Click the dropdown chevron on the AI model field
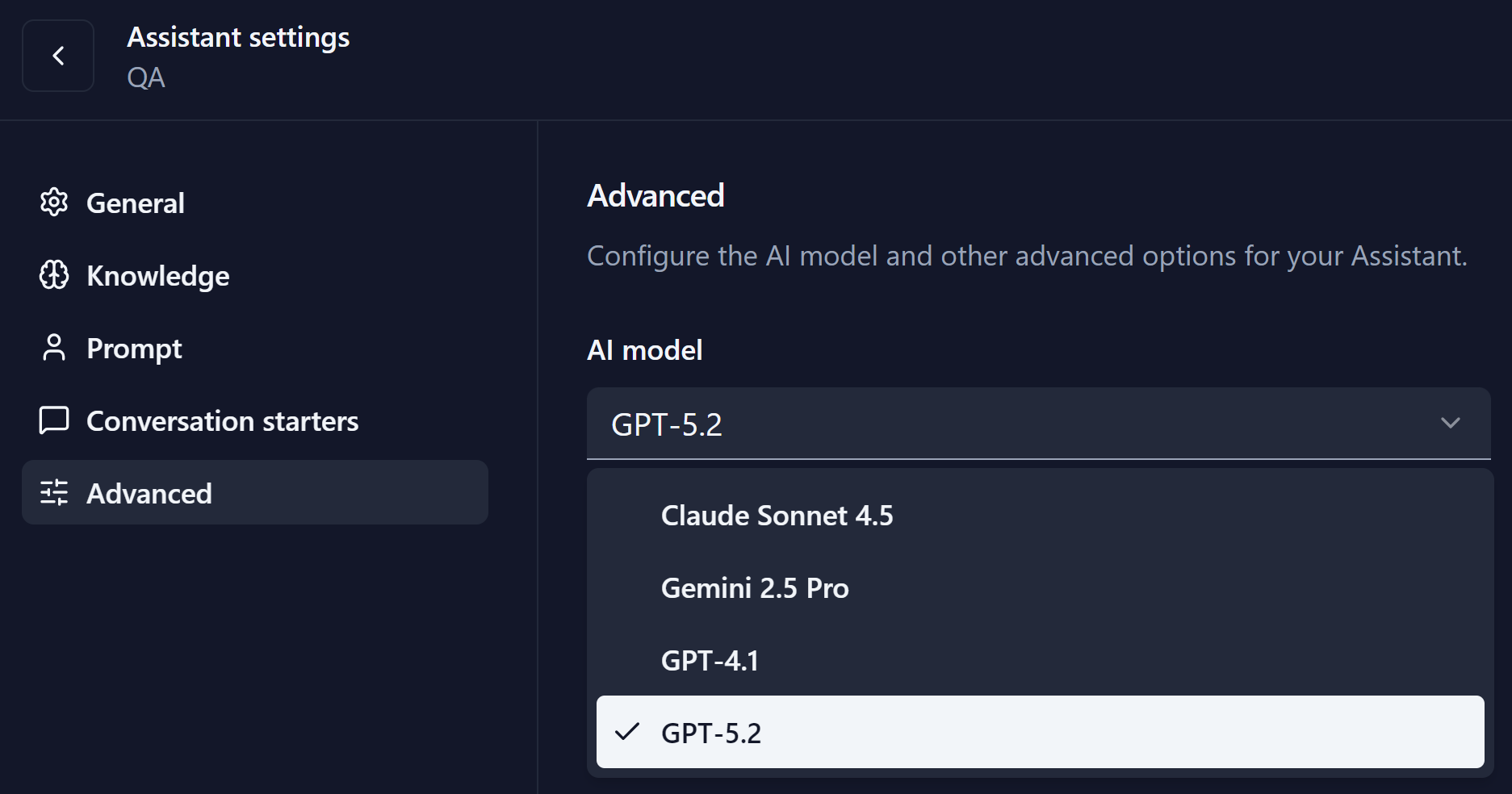 coord(1451,423)
